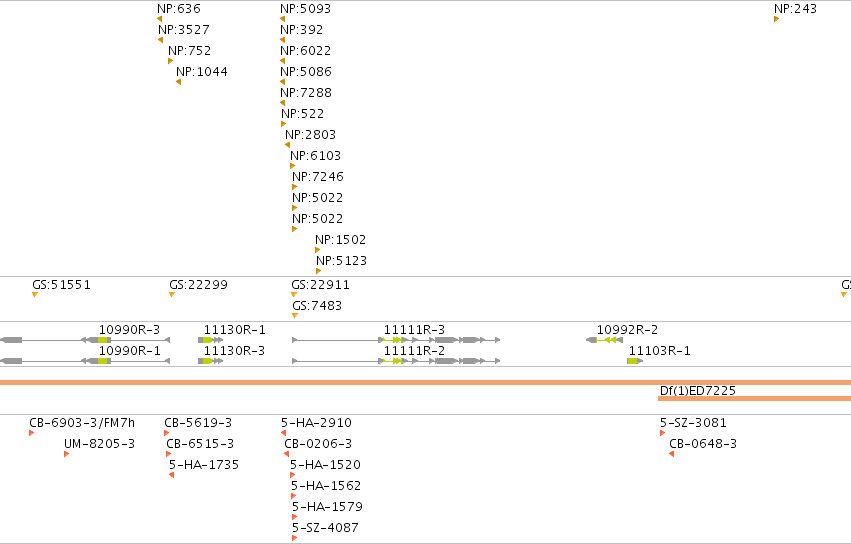Viewport: 851px width, 544px height.
Task: Select the 5-HA-1579 insertion label
Action: [x=327, y=507]
